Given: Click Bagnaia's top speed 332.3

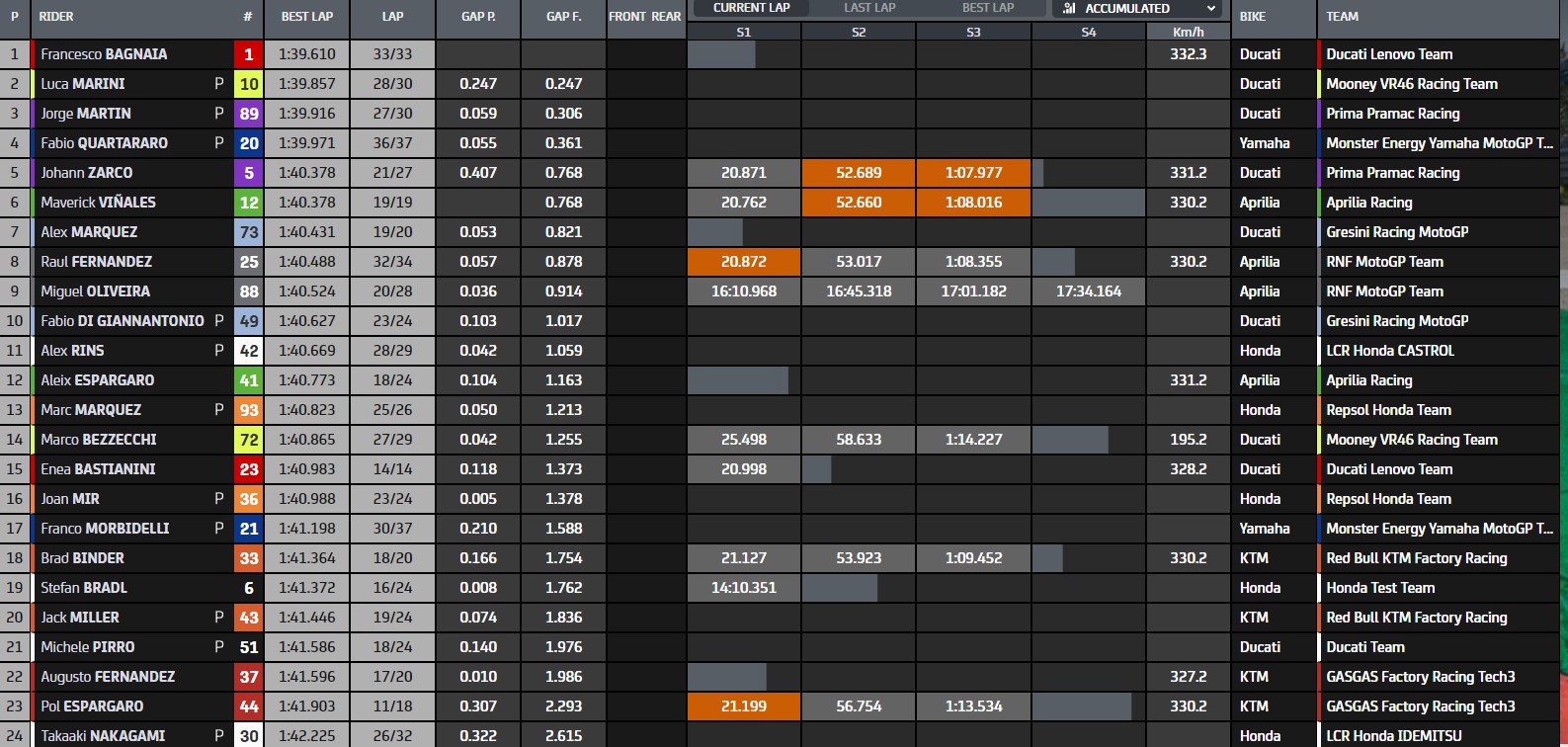Looking at the screenshot, I should pyautogui.click(x=1188, y=54).
